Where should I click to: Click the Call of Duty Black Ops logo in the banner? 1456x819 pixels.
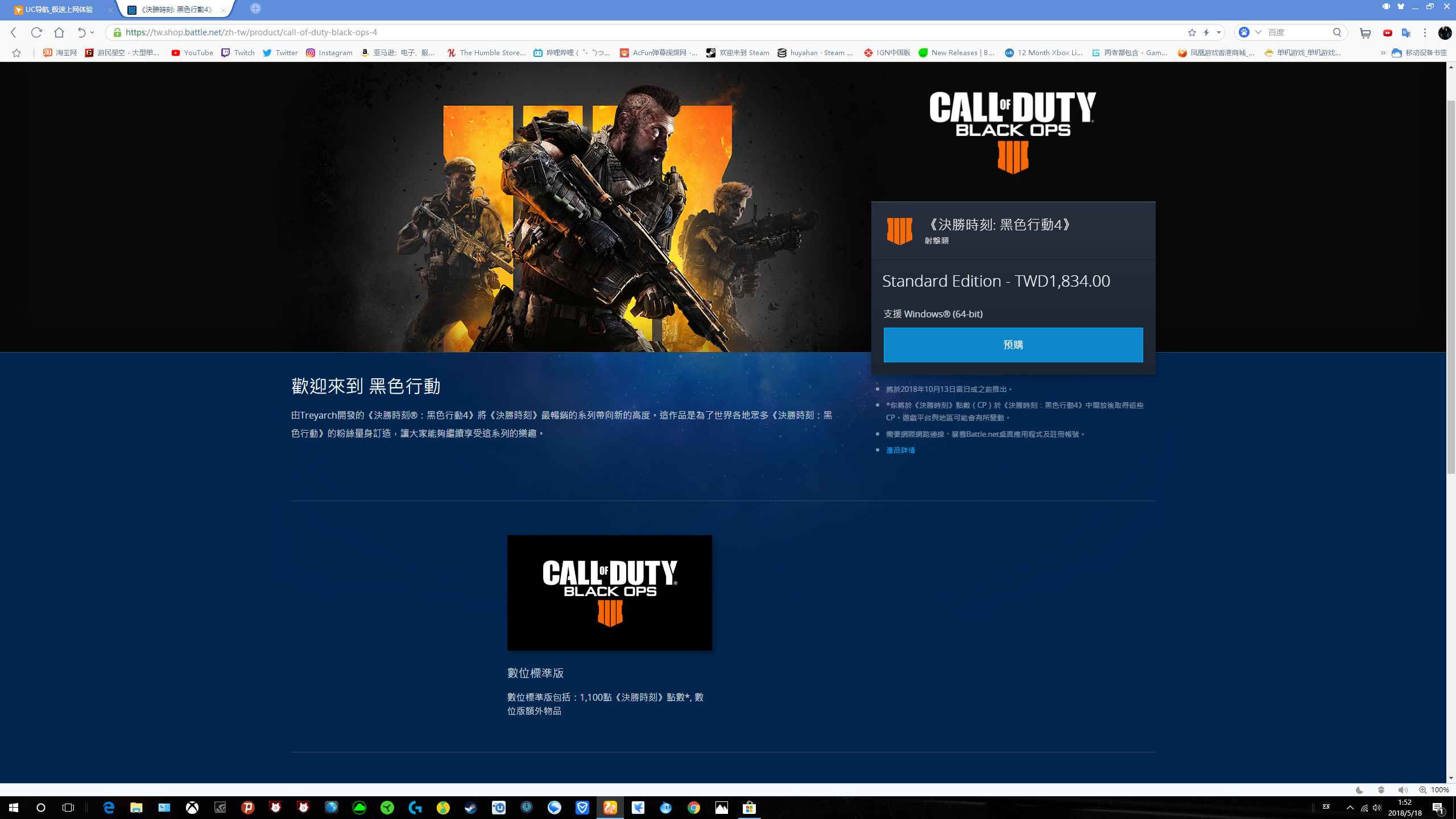click(x=1013, y=133)
